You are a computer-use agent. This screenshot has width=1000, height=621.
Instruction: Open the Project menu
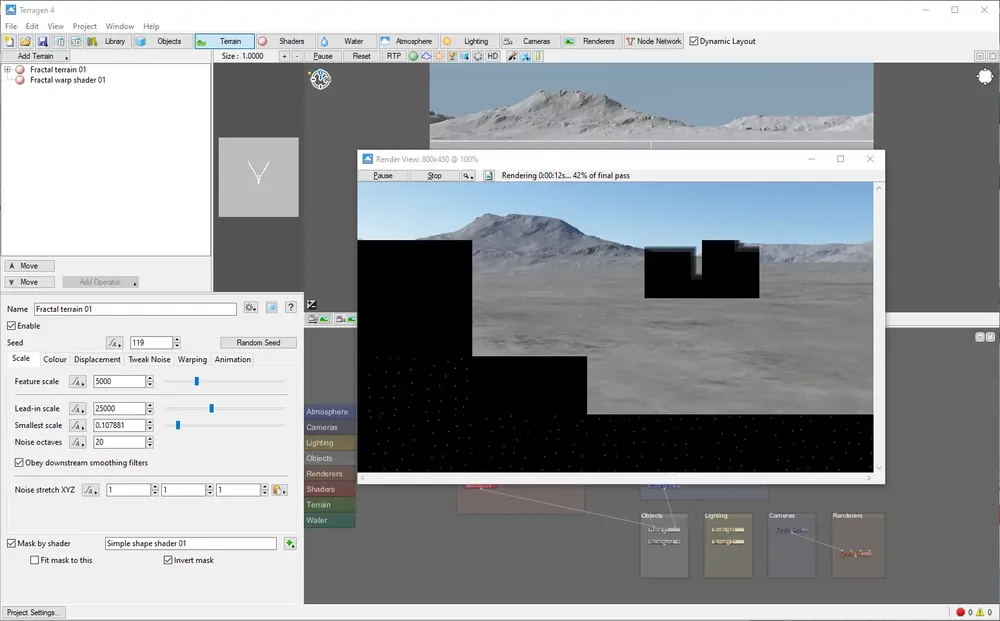pyautogui.click(x=84, y=26)
